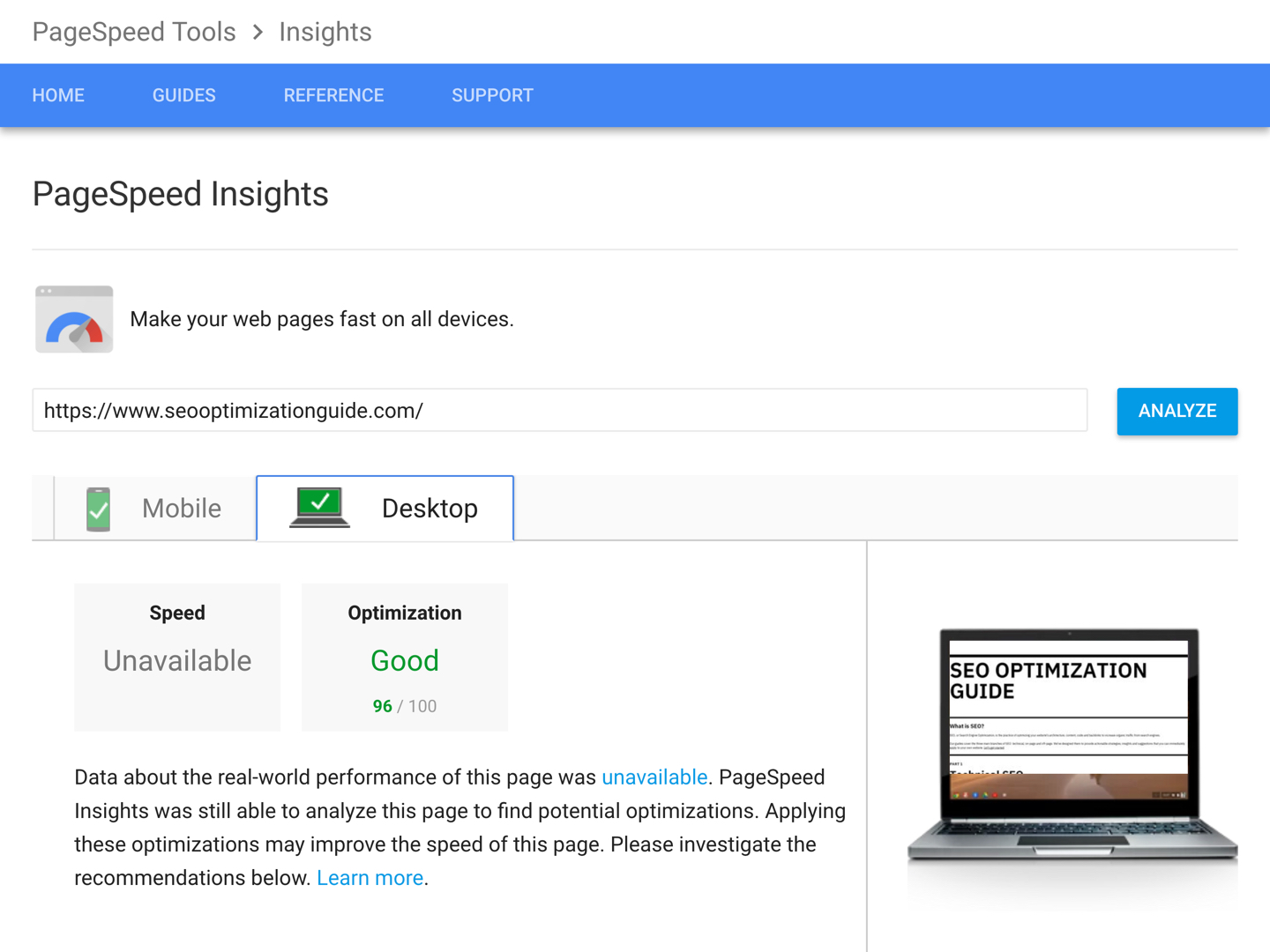Open the REFERENCE navigation item
The image size is (1270, 952).
[x=333, y=95]
